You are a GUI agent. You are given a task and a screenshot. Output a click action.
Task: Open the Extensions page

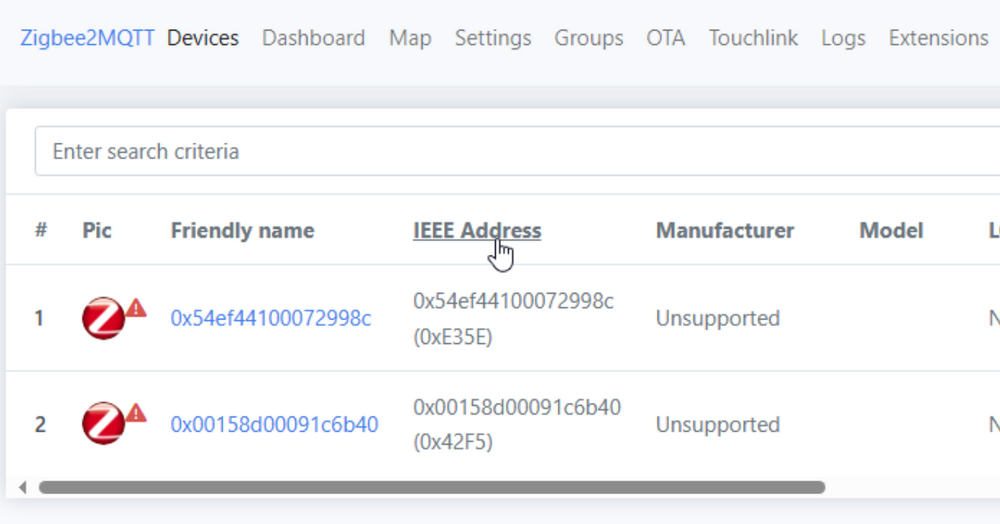(938, 38)
